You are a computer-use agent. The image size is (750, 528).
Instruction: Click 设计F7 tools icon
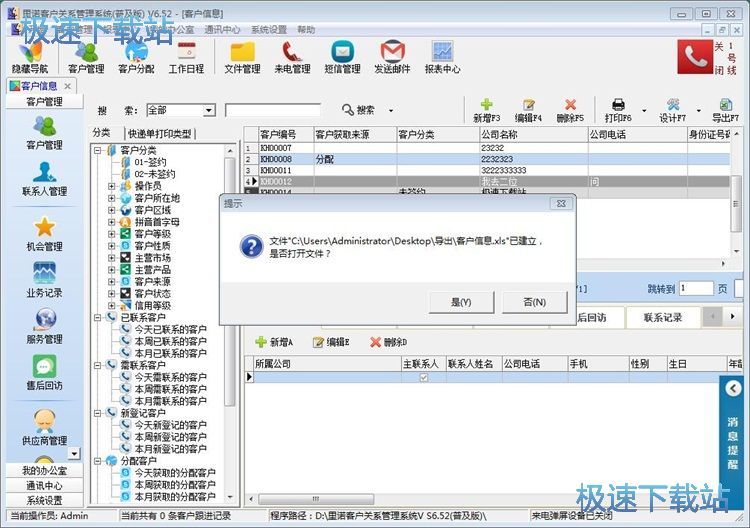tap(673, 111)
